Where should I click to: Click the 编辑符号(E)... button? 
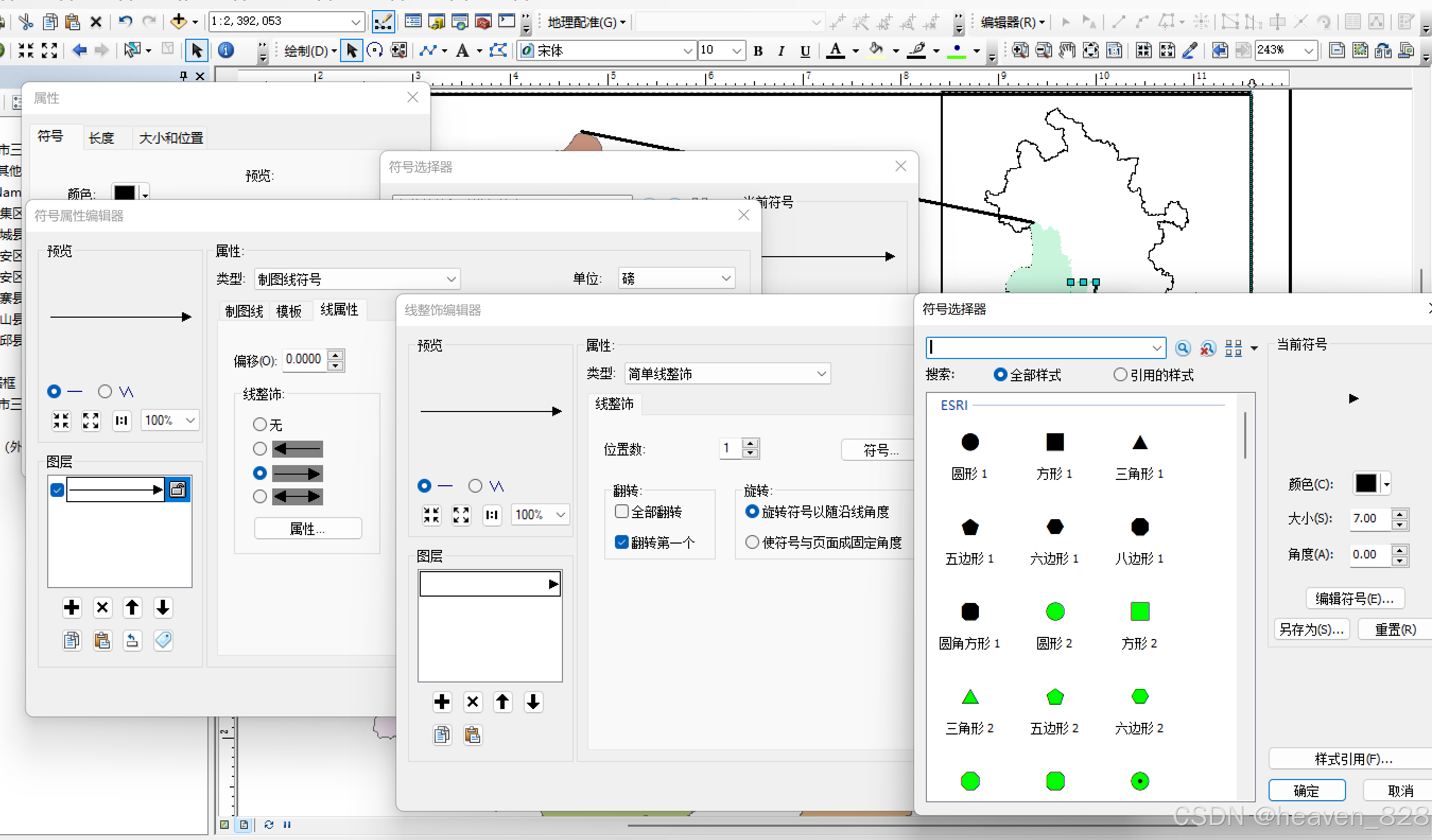[1354, 599]
